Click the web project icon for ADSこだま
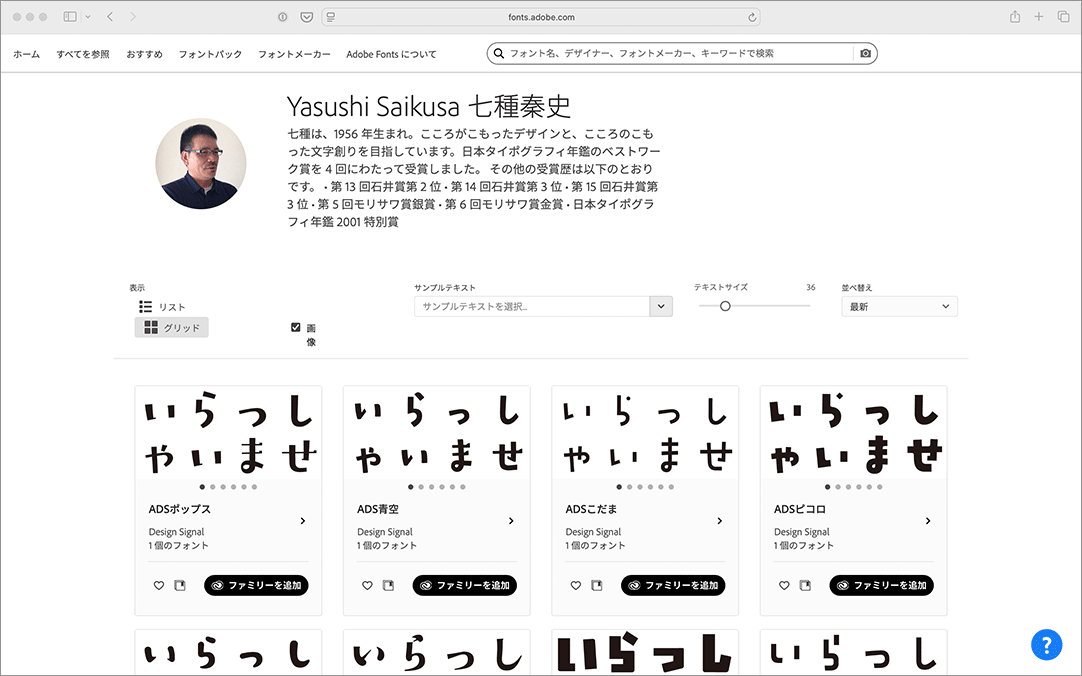The image size is (1082, 676). [x=597, y=586]
